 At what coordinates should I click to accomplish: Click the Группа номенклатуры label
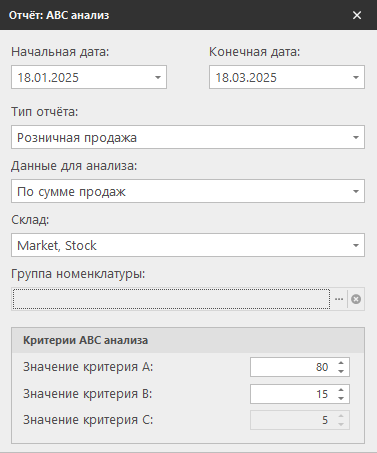click(x=78, y=274)
